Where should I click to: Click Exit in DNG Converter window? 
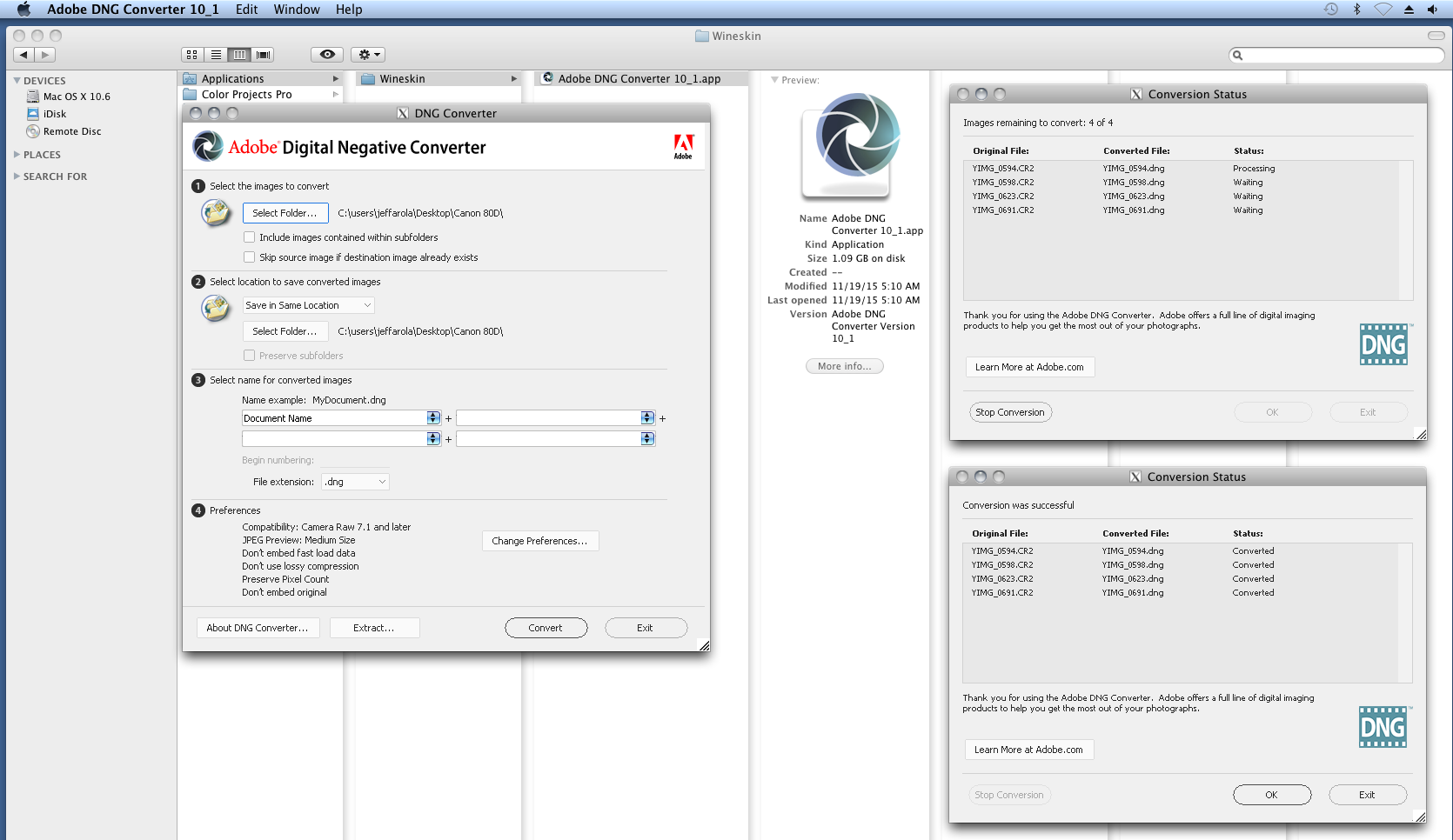click(645, 628)
